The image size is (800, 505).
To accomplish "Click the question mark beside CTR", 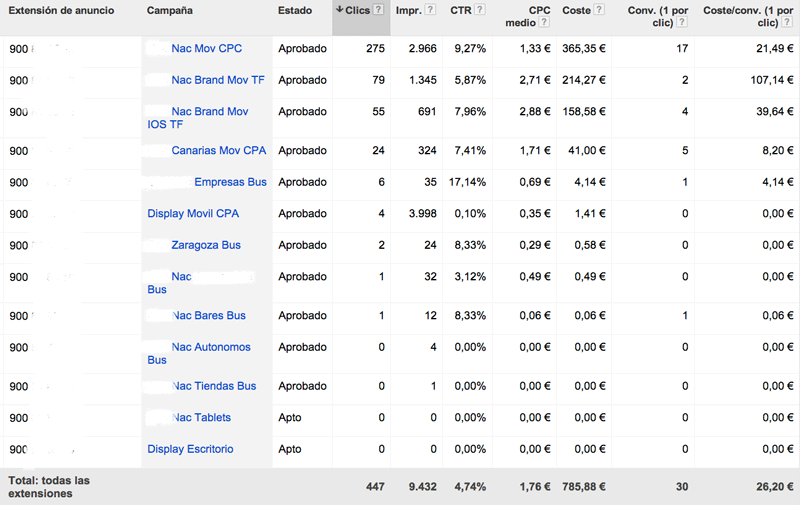I will pos(480,10).
